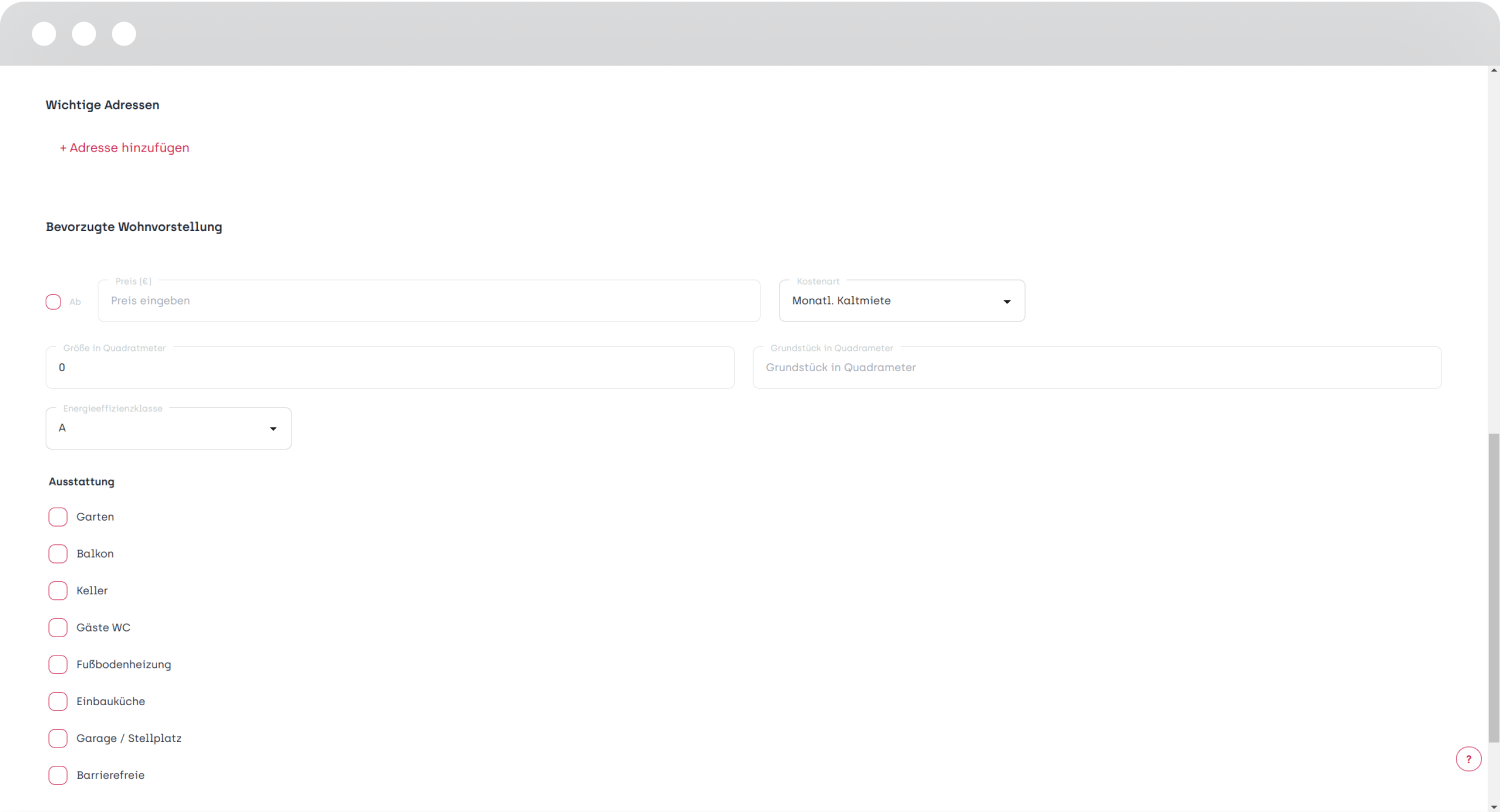The image size is (1500, 812).
Task: Tick the Ab price checkbox
Action: coord(54,301)
